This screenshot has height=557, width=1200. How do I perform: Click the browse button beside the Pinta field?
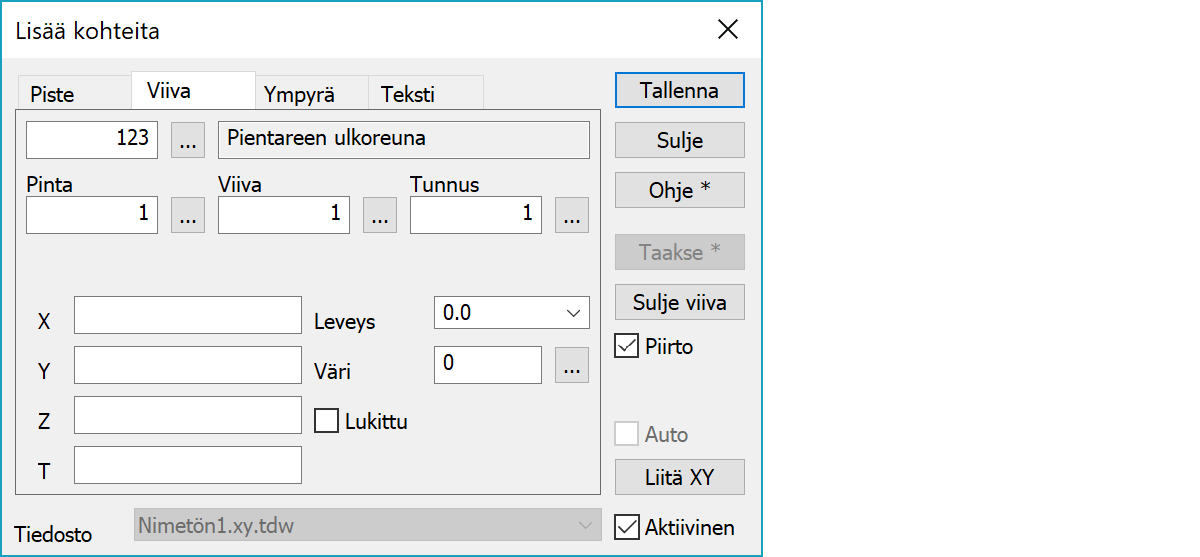click(188, 215)
